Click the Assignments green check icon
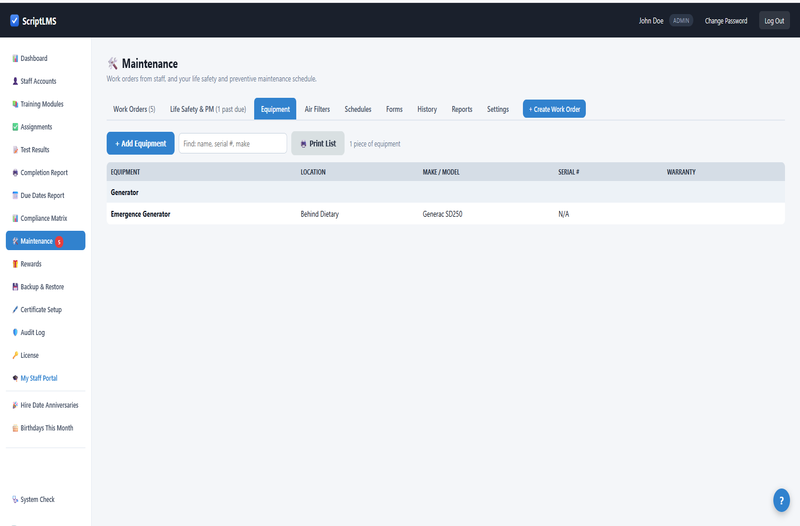This screenshot has width=800, height=526. [15, 127]
